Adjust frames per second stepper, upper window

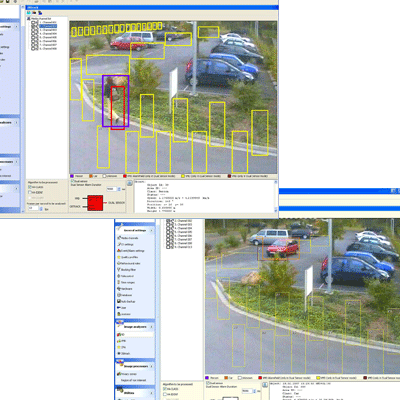tap(41, 209)
